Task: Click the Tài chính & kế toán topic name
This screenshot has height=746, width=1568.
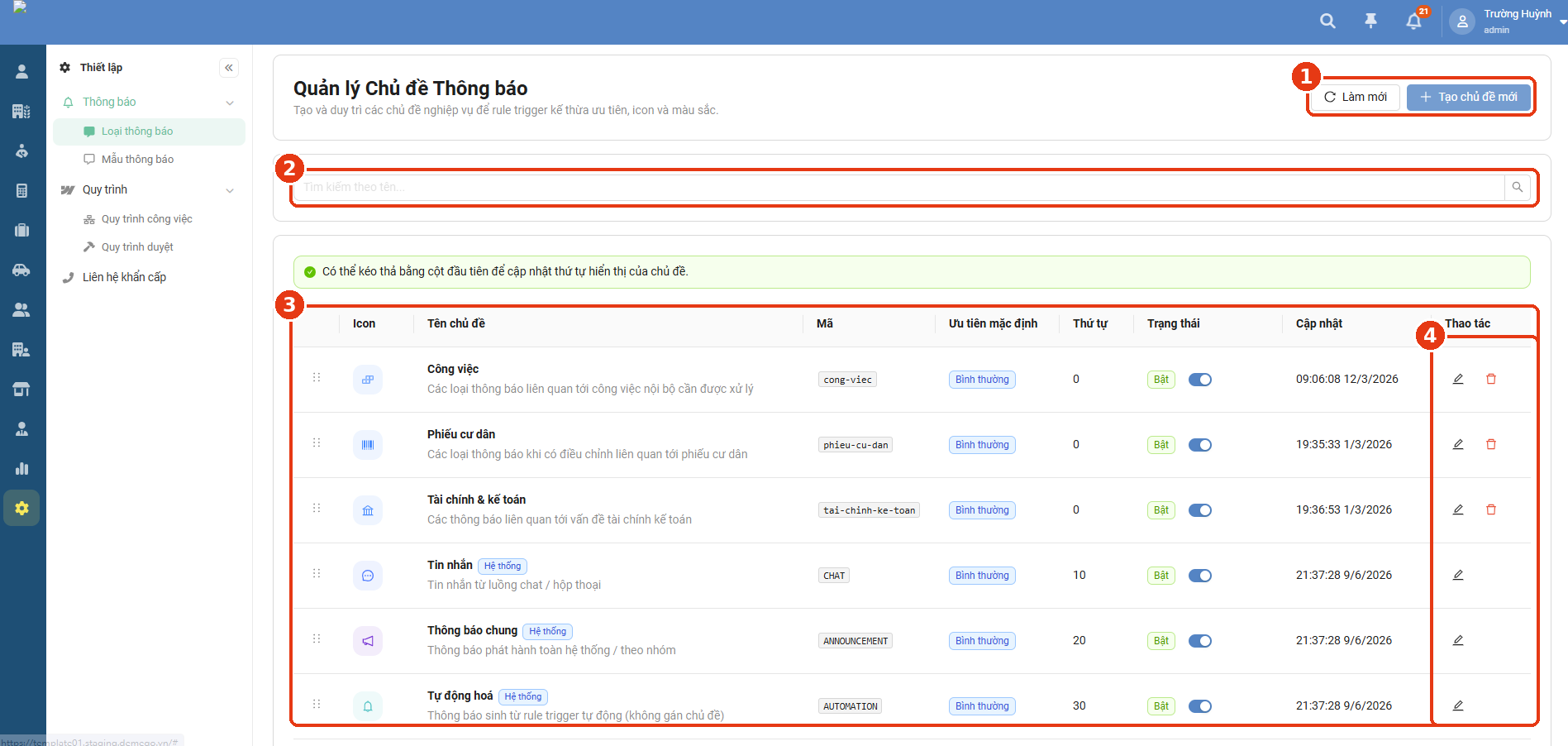Action: tap(476, 500)
